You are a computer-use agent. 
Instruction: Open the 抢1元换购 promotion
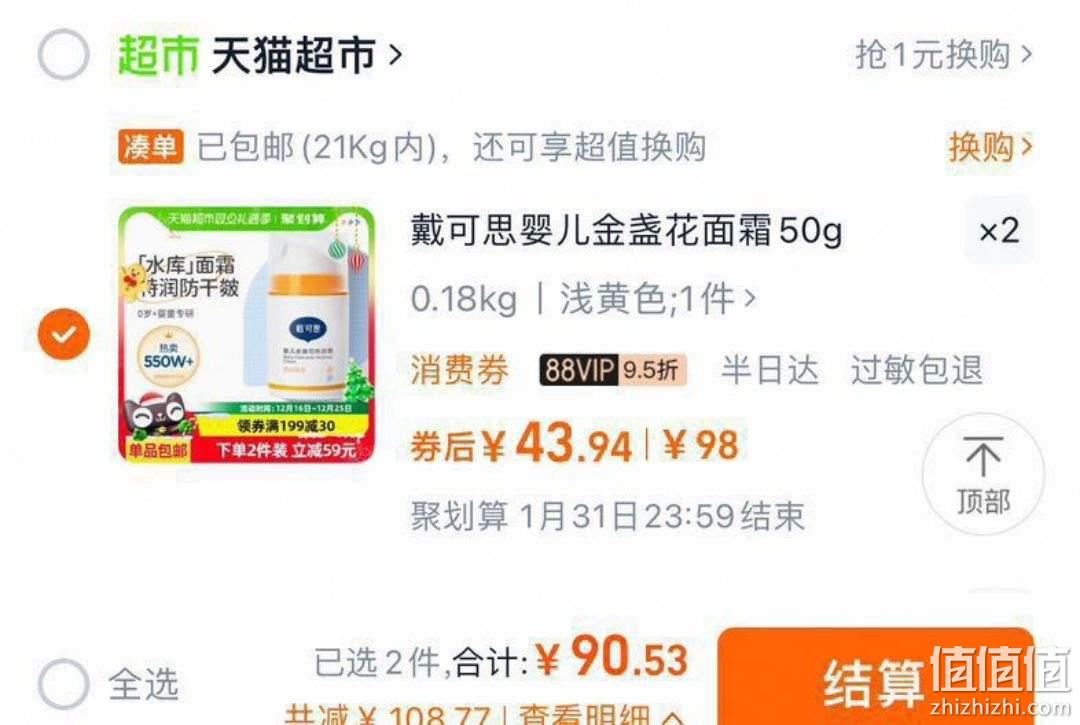click(944, 54)
